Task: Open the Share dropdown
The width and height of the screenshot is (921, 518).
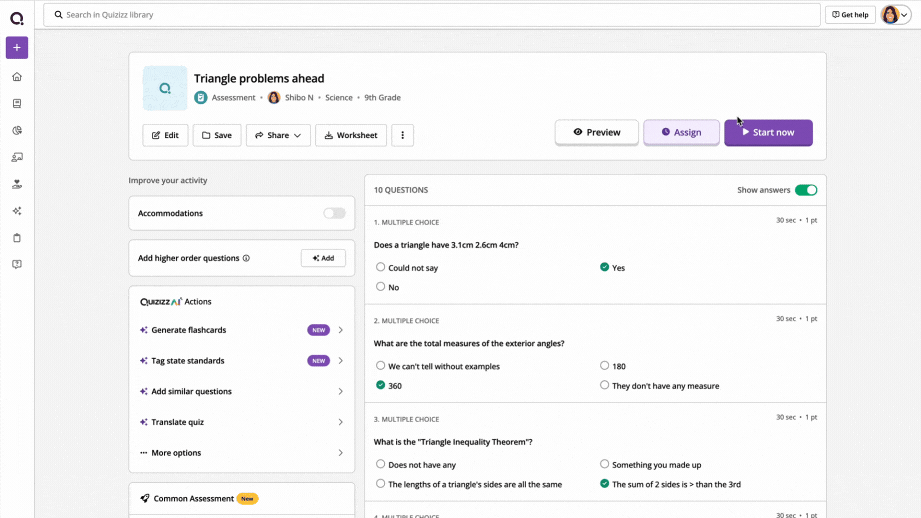Action: pyautogui.click(x=278, y=135)
